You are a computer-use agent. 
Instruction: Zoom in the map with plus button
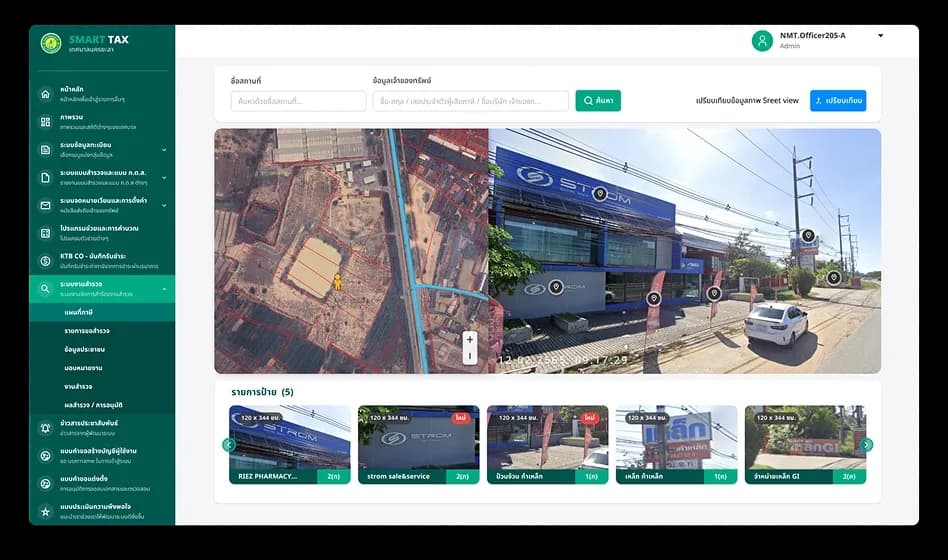click(x=470, y=339)
